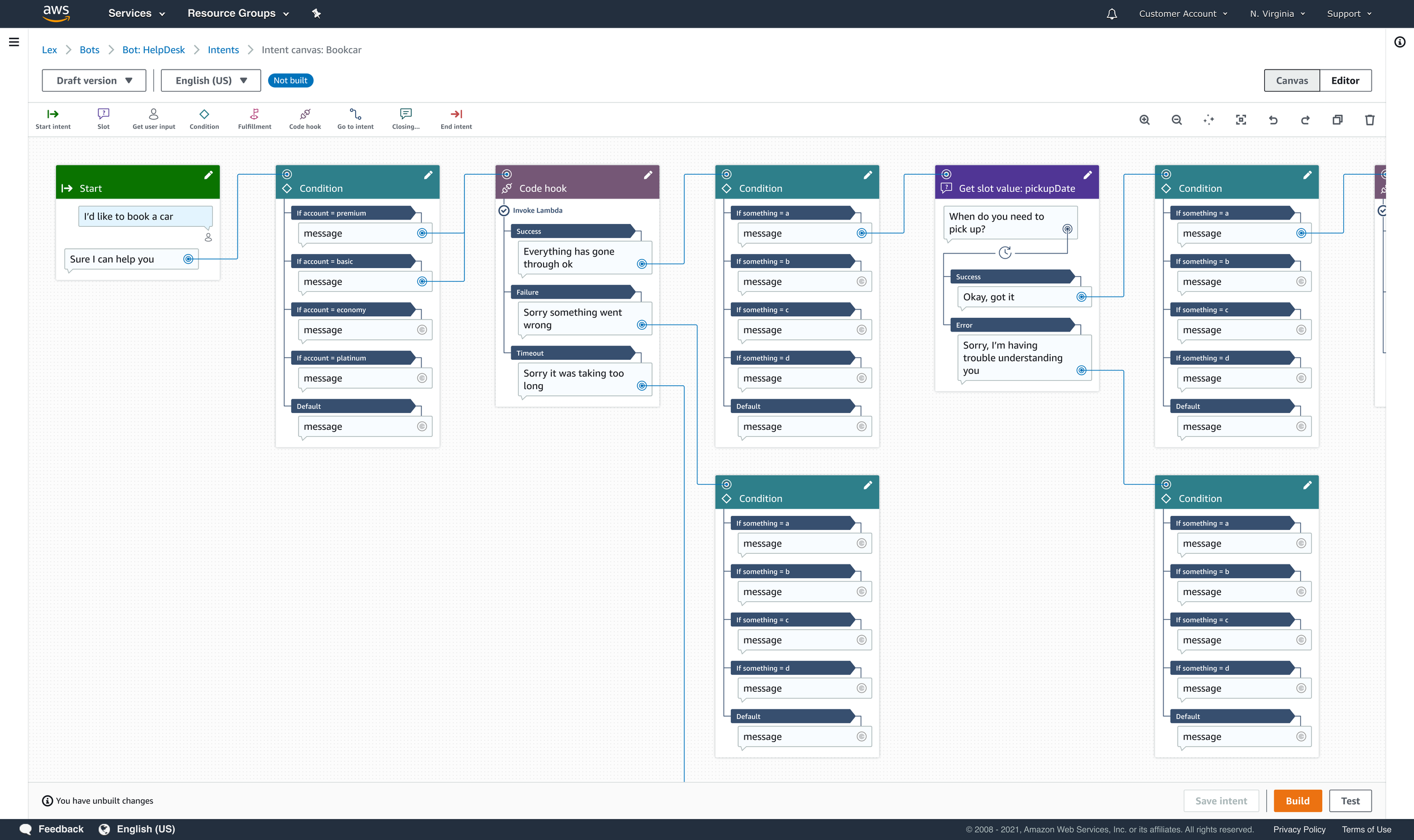Screen dimensions: 1414x840
Task: Zoom in on the canvas
Action: click(x=1144, y=120)
